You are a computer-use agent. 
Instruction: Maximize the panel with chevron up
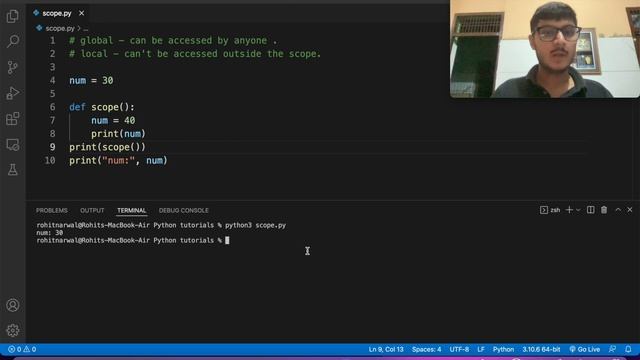click(618, 209)
